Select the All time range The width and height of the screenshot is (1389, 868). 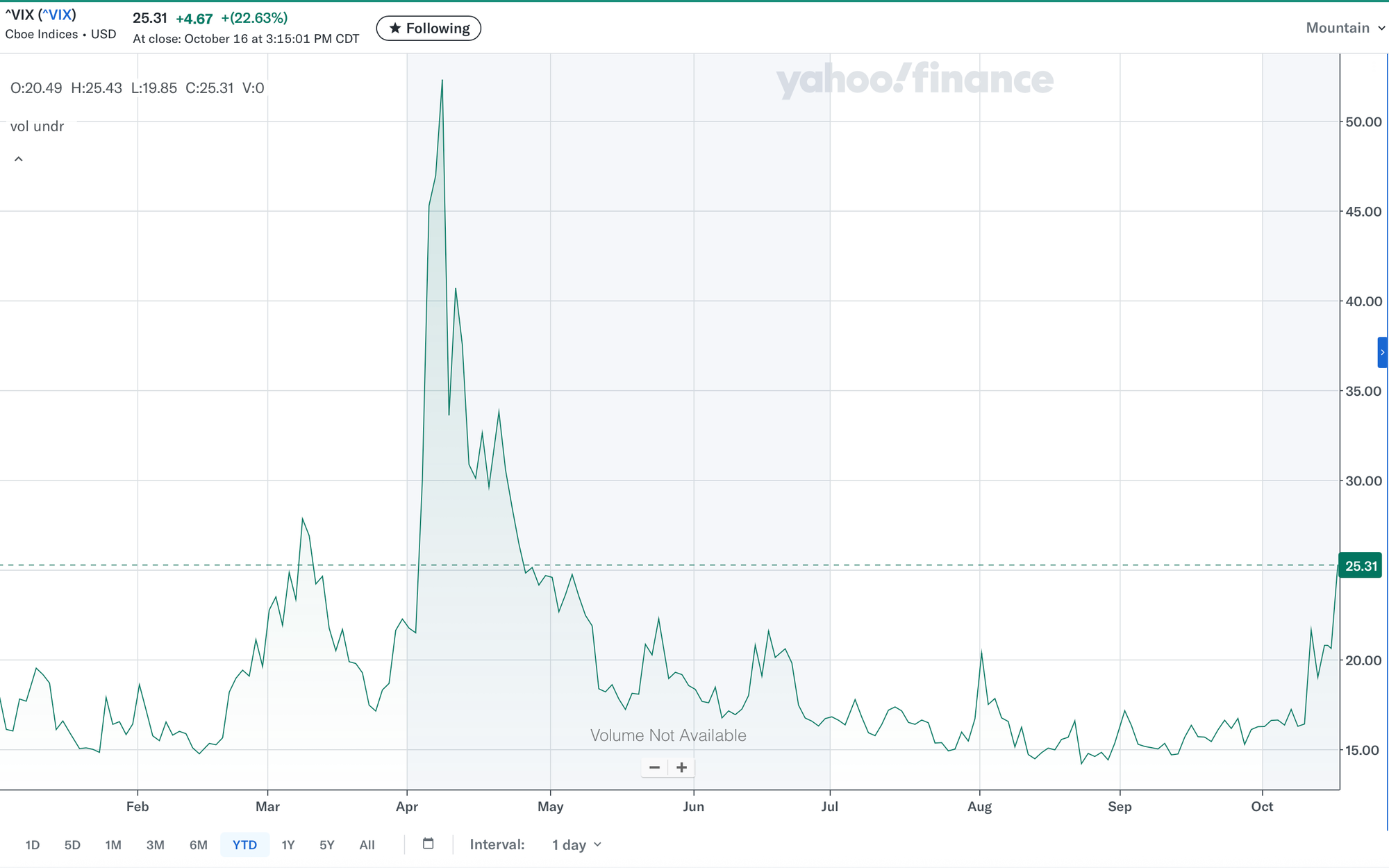tap(367, 845)
